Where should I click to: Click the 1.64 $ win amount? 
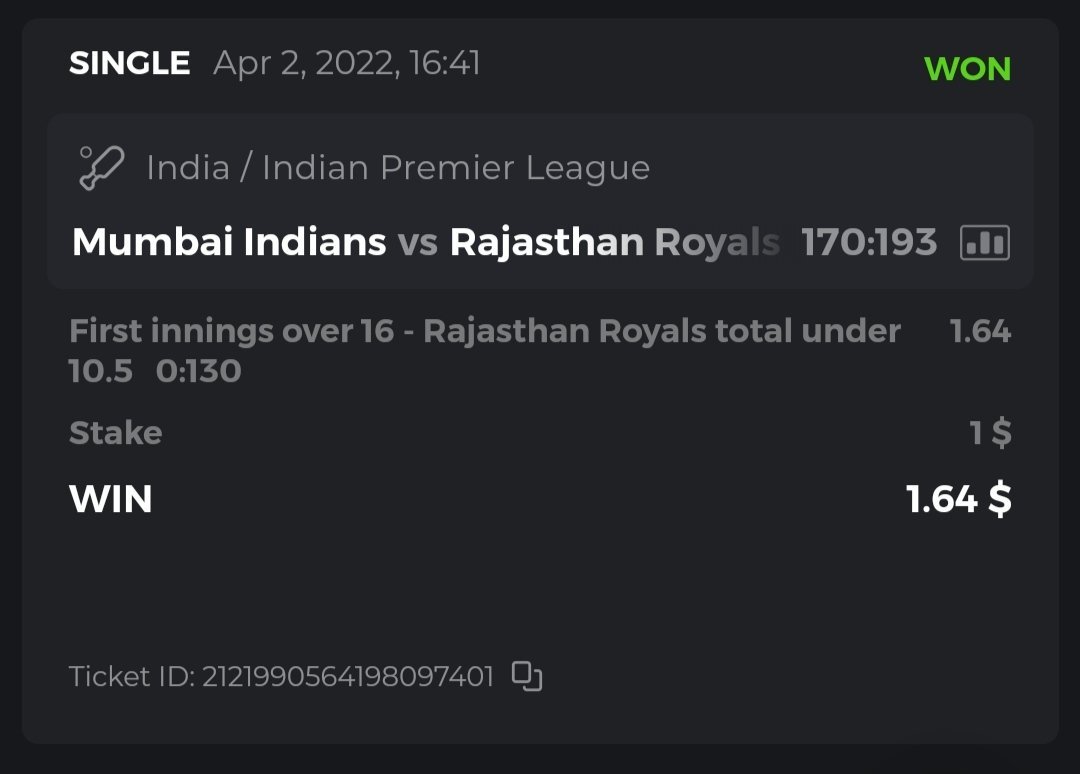[958, 498]
